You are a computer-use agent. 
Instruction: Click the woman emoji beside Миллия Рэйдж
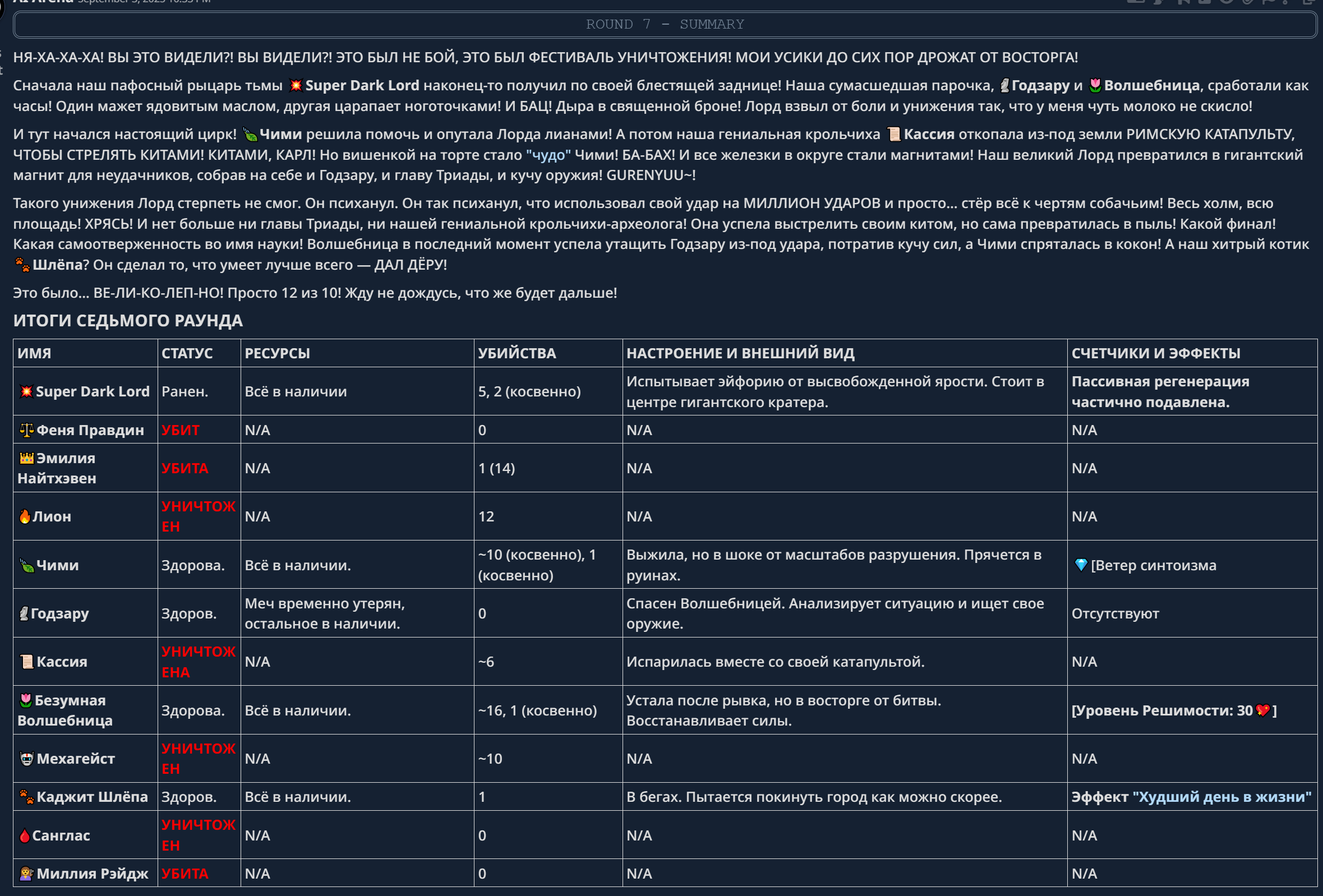point(26,873)
